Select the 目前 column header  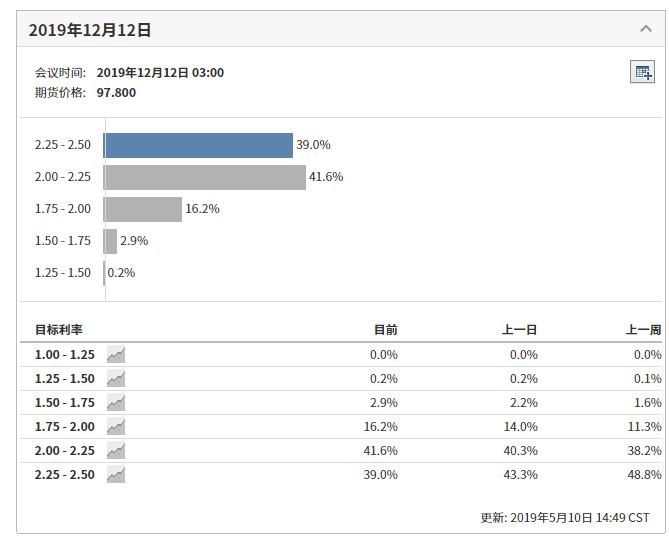coord(385,329)
